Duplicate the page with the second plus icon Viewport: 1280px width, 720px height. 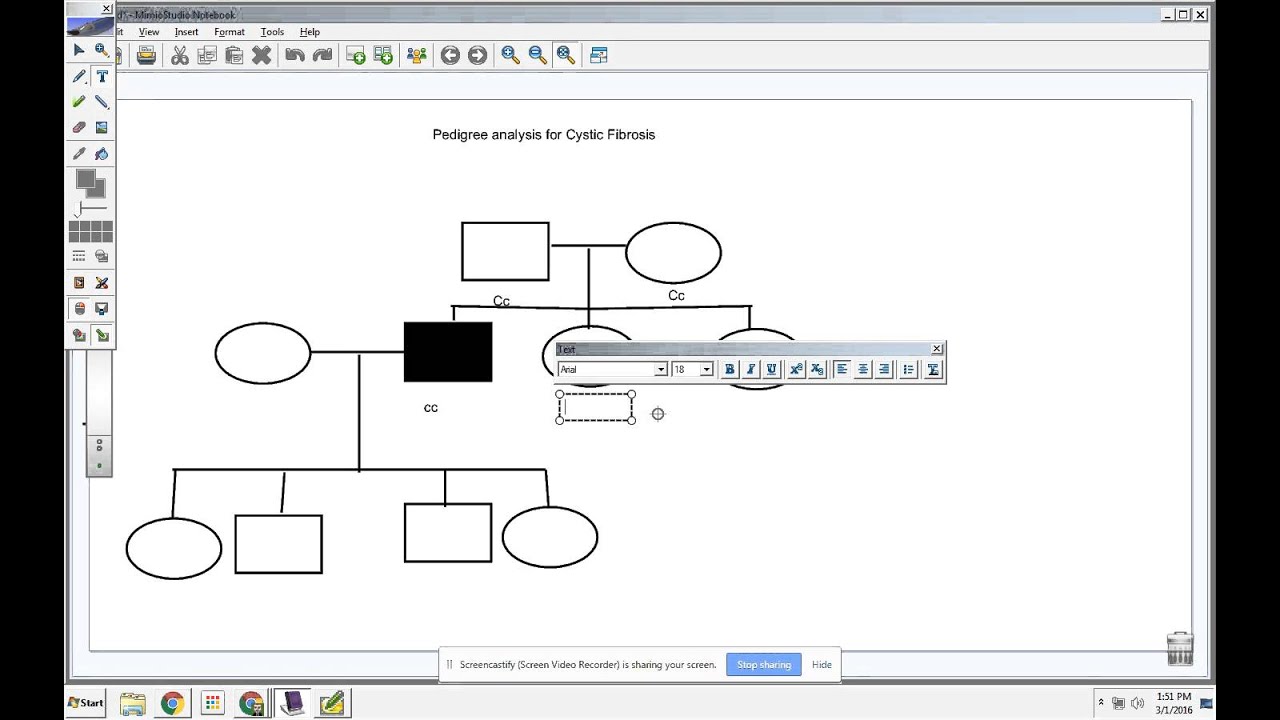click(383, 55)
